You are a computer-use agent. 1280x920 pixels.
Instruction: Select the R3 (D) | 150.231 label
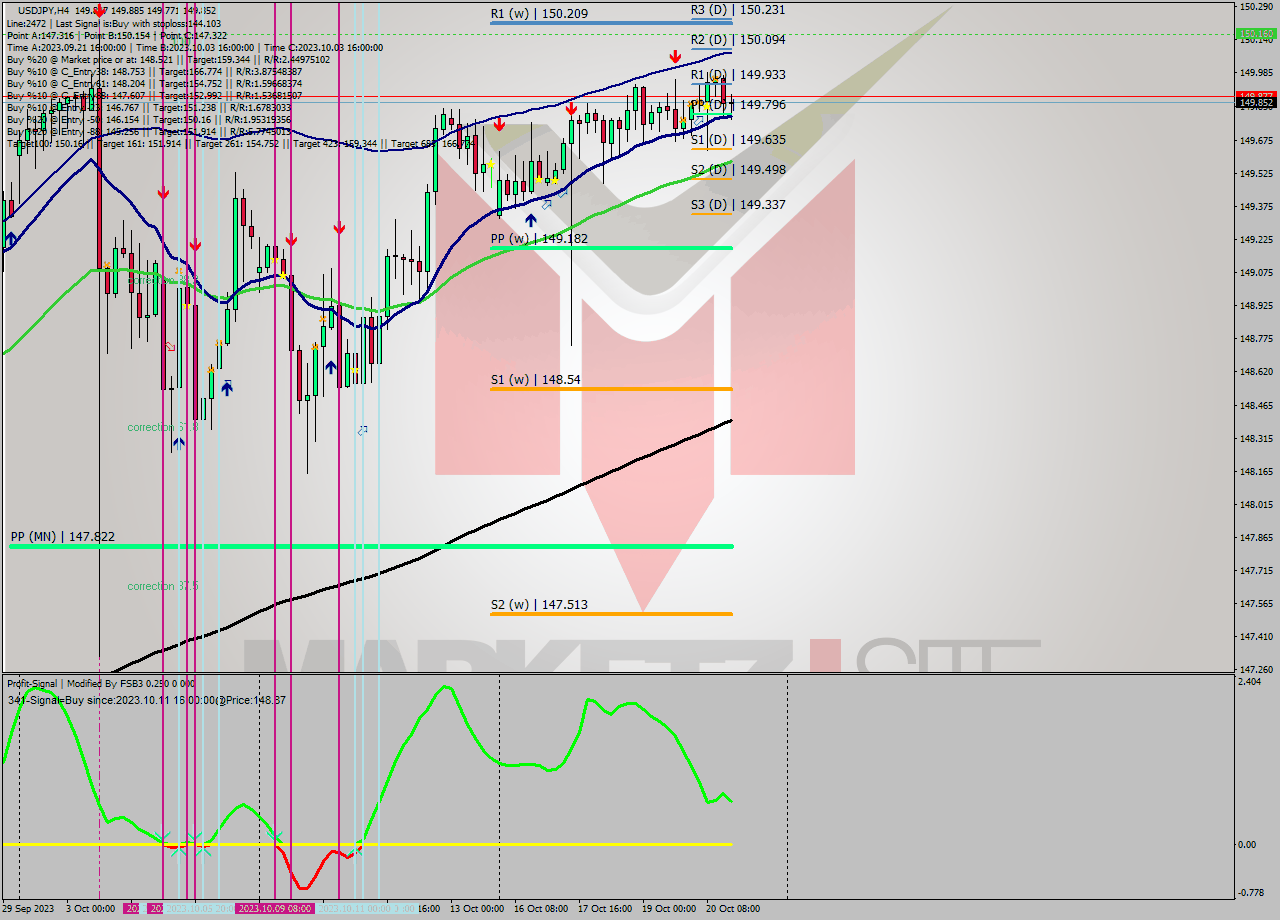738,9
